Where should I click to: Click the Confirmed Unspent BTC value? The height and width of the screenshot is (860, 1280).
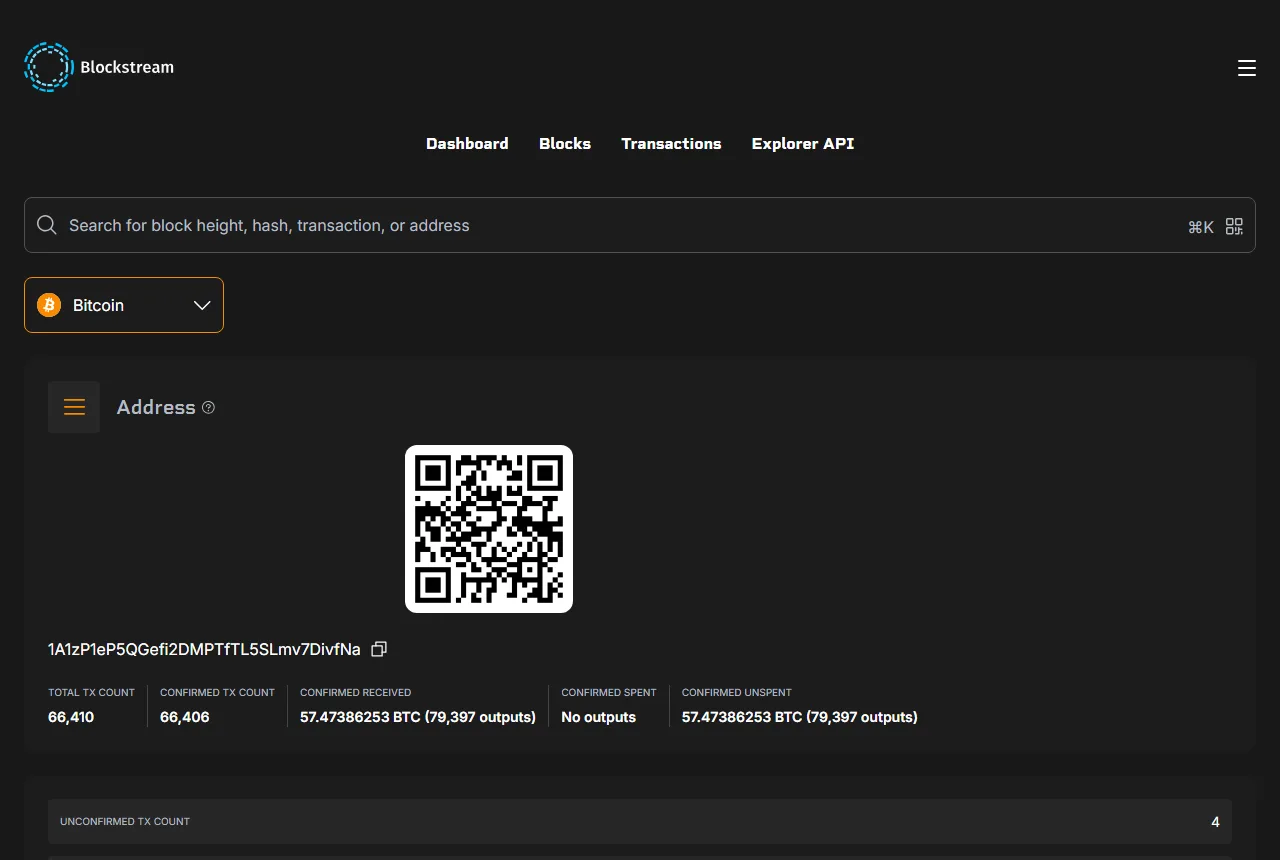pos(800,717)
